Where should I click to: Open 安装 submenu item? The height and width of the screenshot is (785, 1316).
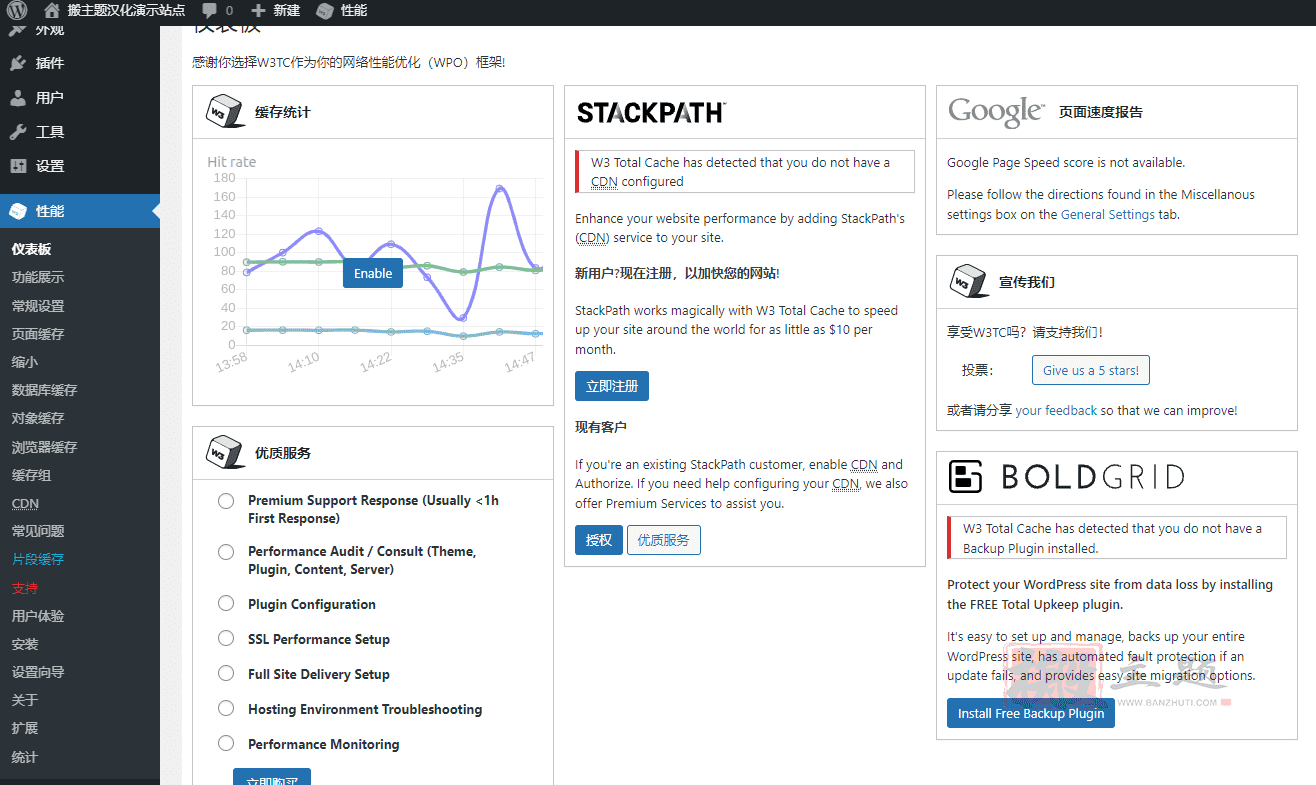[25, 644]
